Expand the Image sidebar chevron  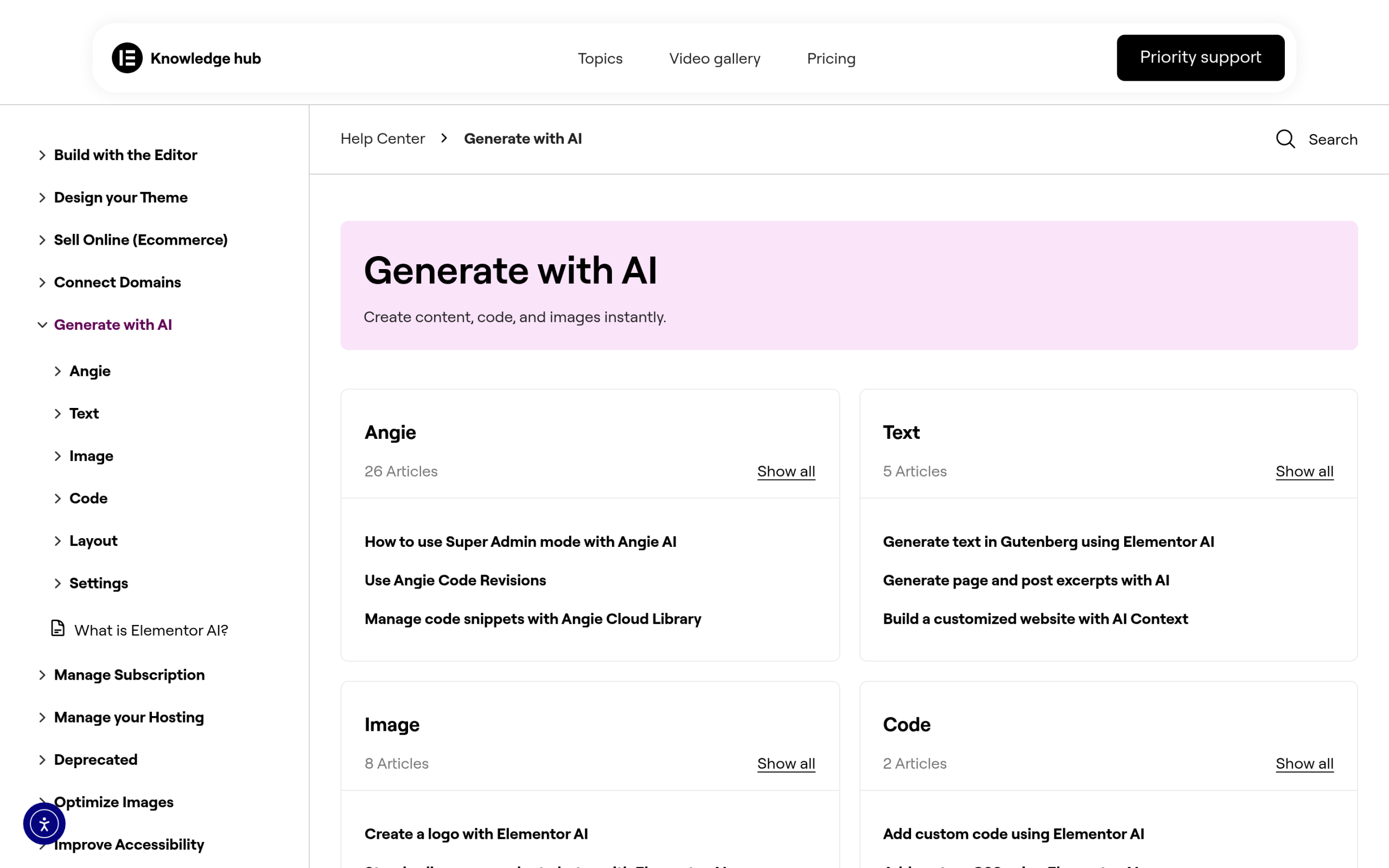[x=58, y=456]
